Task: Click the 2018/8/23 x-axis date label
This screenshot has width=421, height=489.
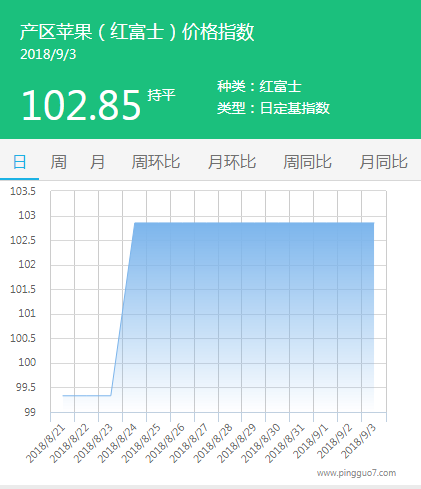Action: tap(94, 443)
